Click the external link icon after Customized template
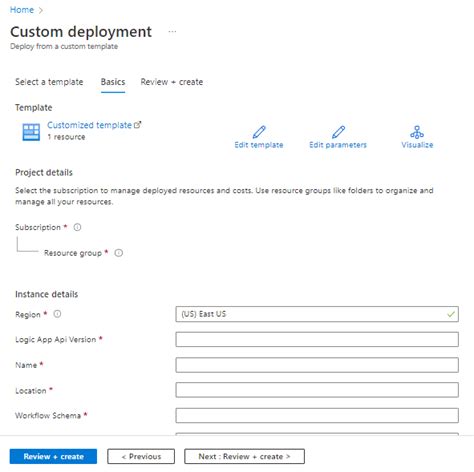 pos(137,125)
